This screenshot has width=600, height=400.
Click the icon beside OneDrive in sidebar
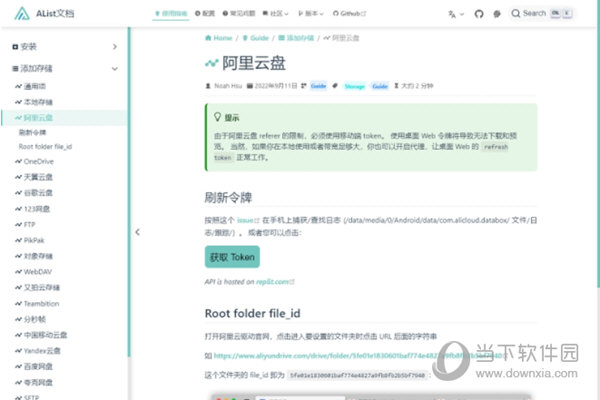click(18, 162)
